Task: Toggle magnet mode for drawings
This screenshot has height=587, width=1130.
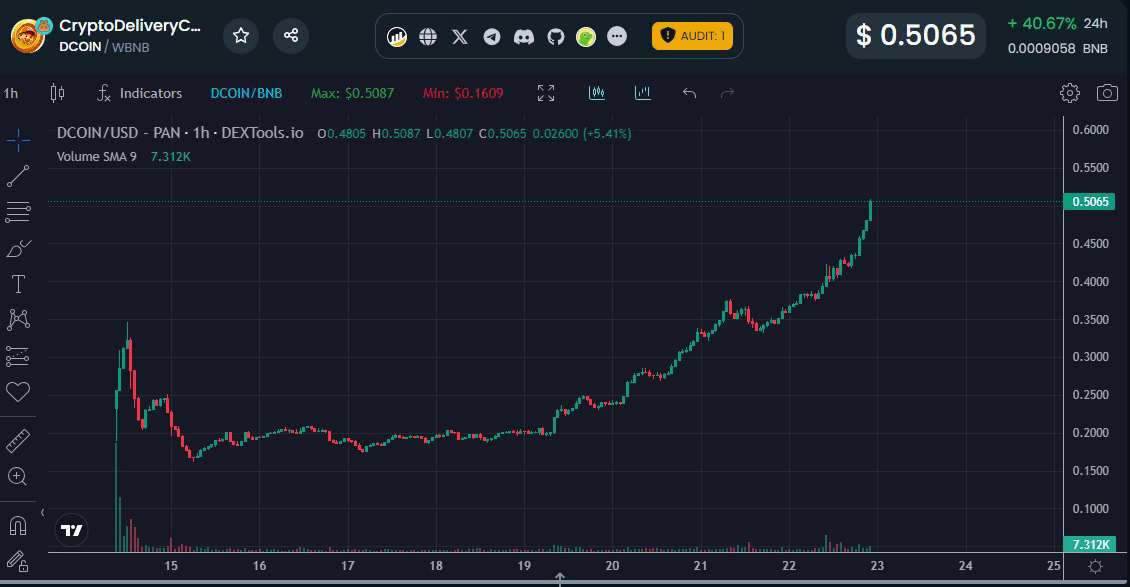Action: pyautogui.click(x=18, y=525)
